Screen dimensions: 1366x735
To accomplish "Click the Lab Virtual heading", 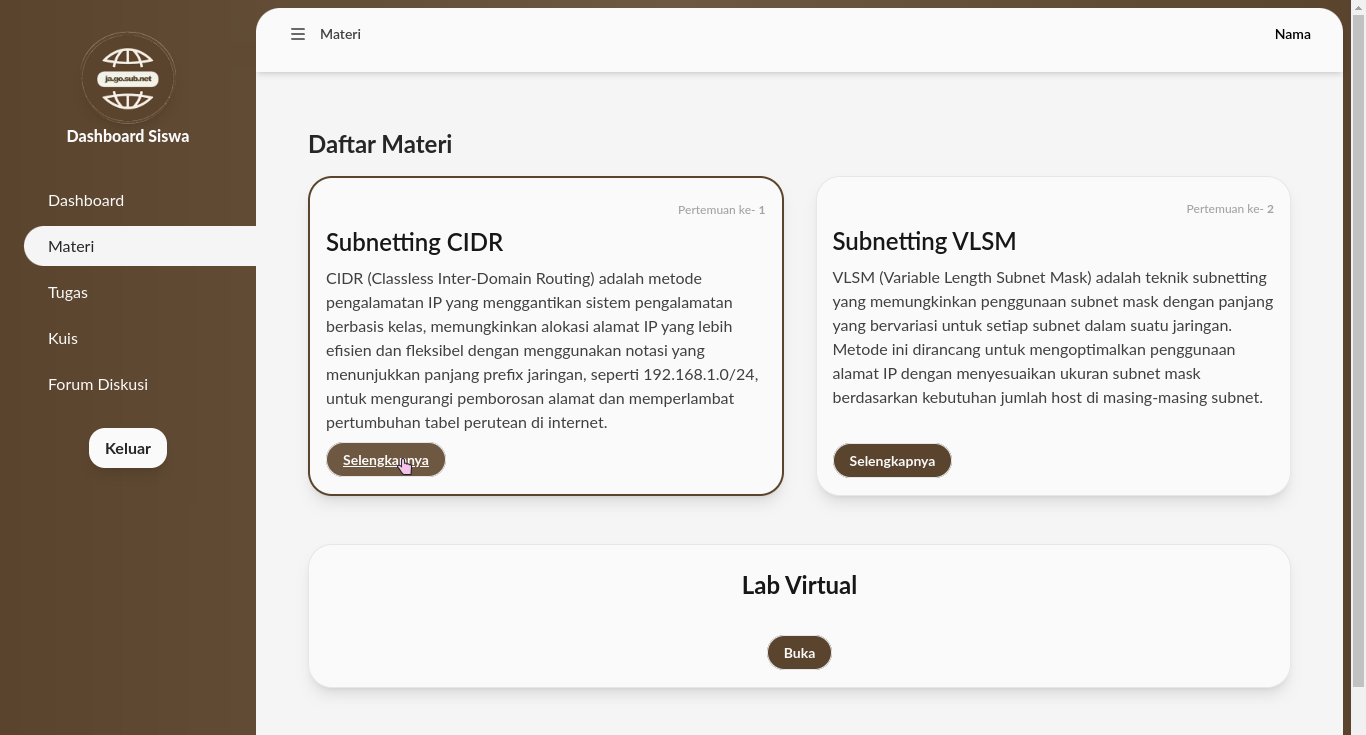I will click(799, 585).
